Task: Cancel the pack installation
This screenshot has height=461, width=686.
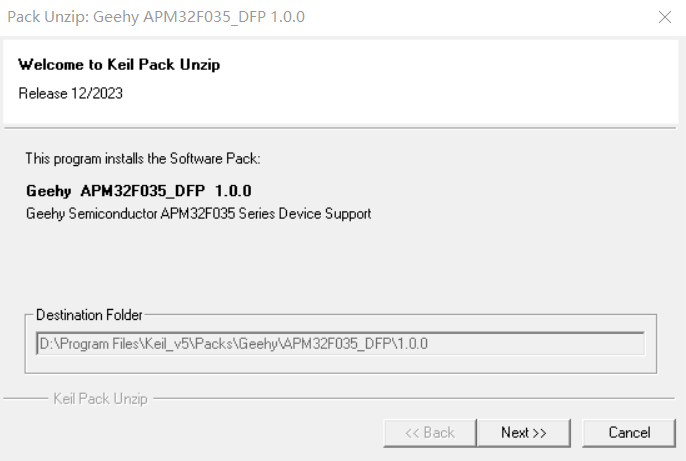Action: [629, 432]
